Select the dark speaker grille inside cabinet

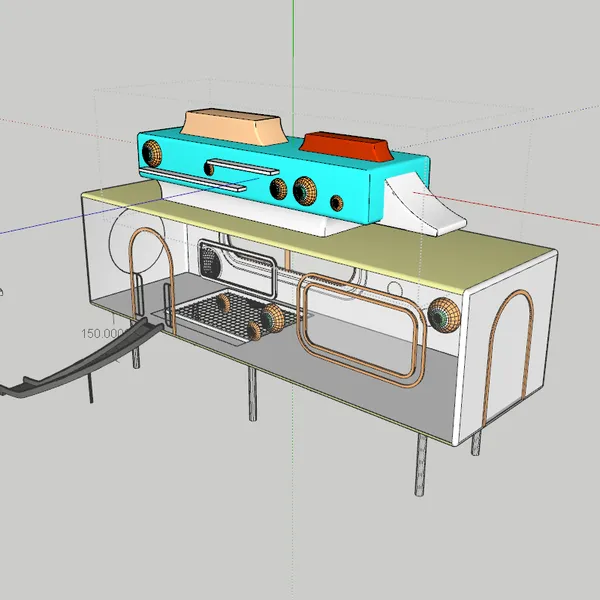210,262
